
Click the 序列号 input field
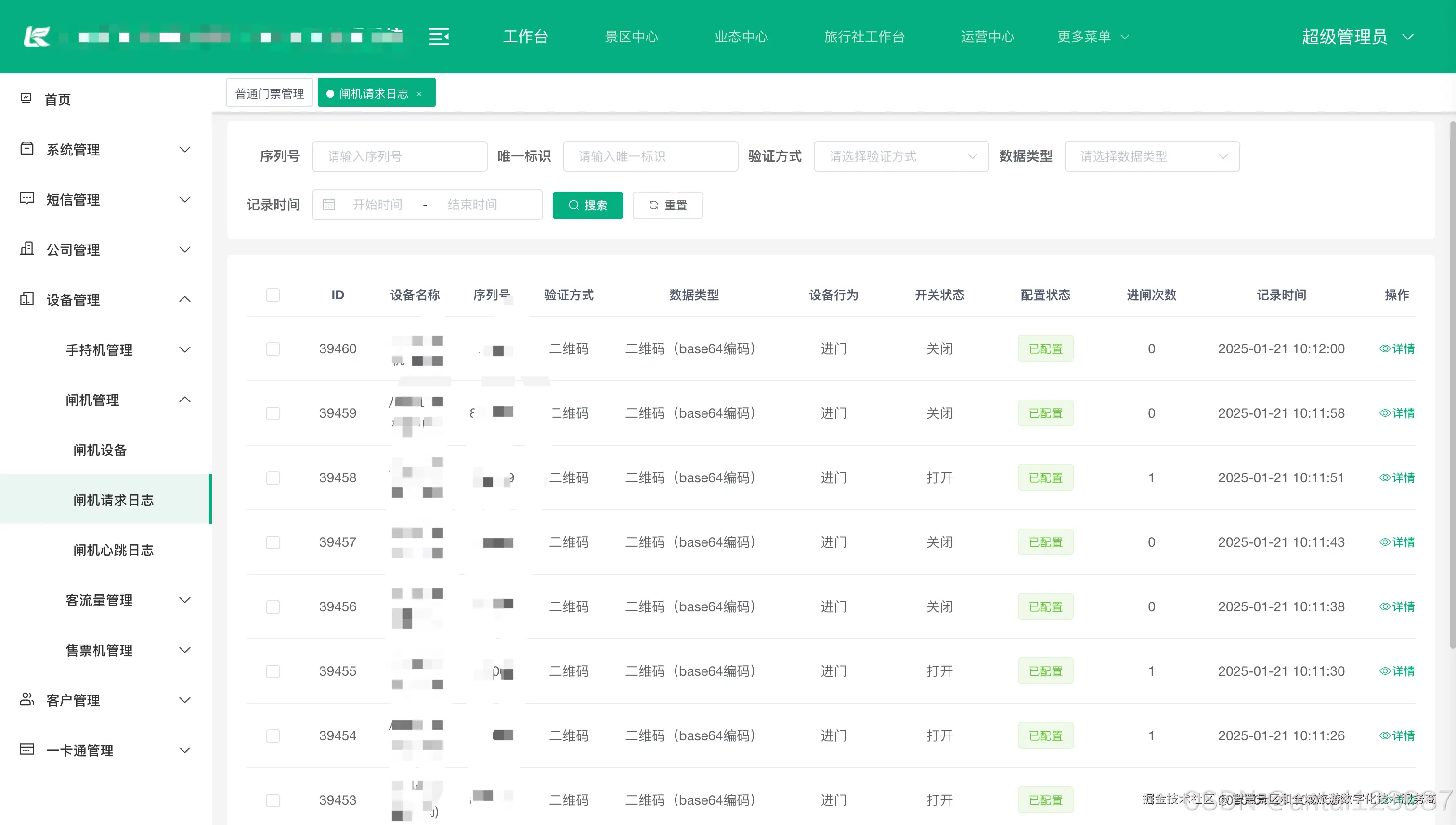[x=399, y=156]
